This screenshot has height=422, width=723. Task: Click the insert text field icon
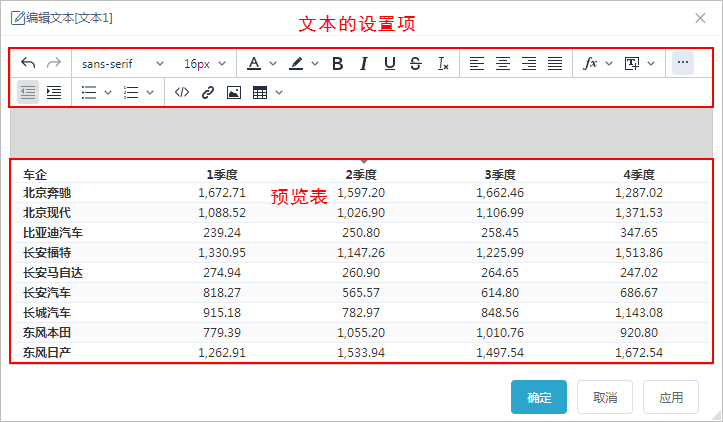point(632,63)
